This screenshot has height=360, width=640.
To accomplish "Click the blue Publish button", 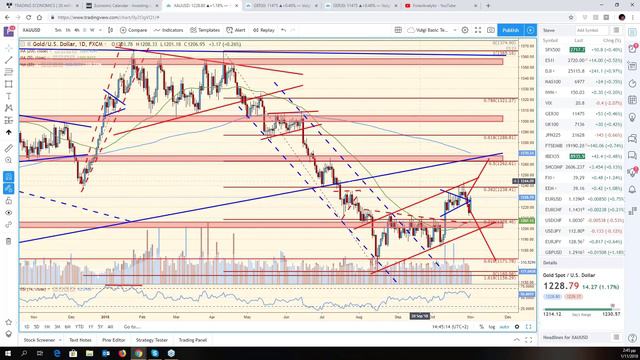I will pos(510,30).
